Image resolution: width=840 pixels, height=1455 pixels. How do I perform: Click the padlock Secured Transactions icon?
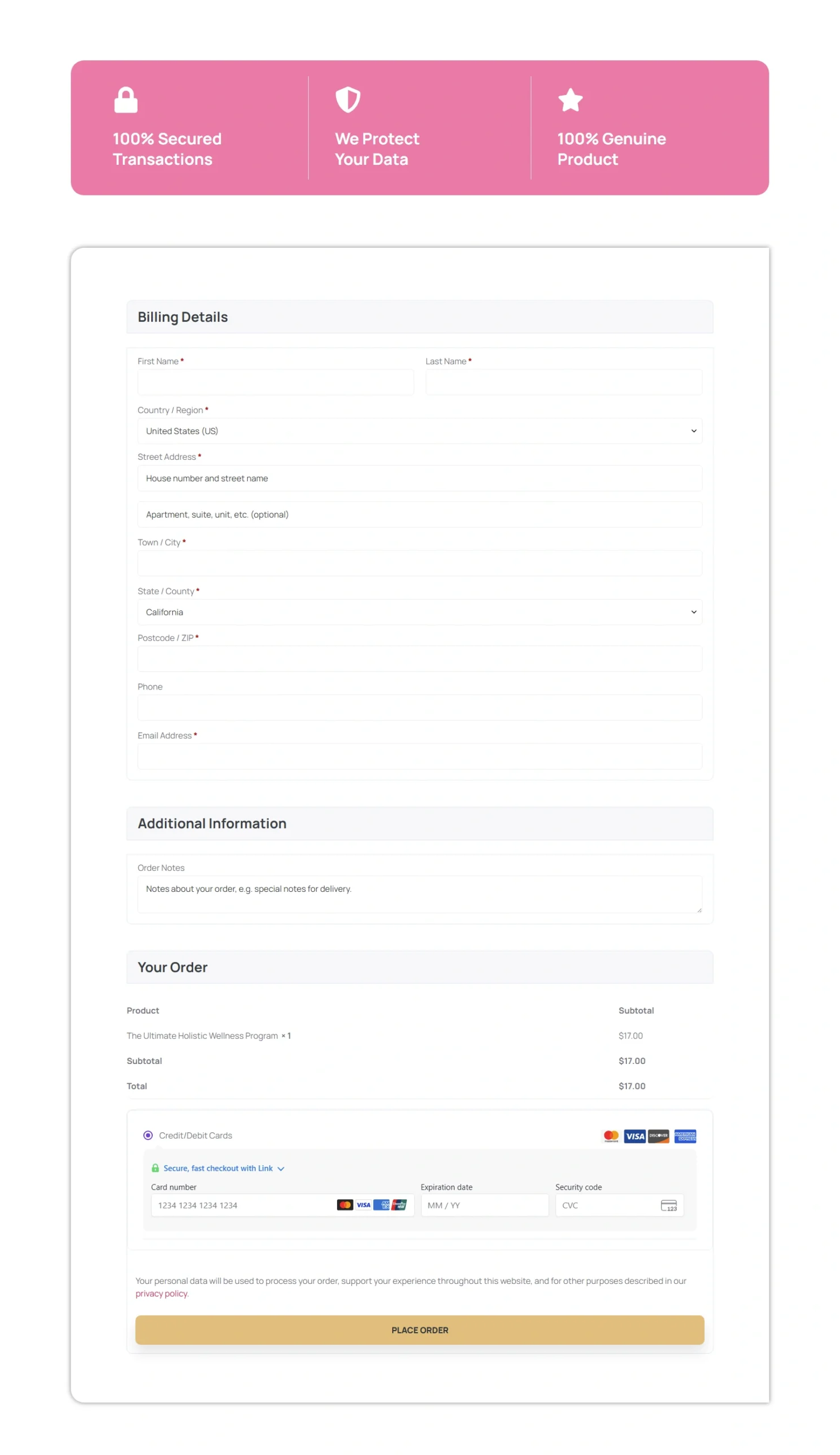tap(126, 100)
